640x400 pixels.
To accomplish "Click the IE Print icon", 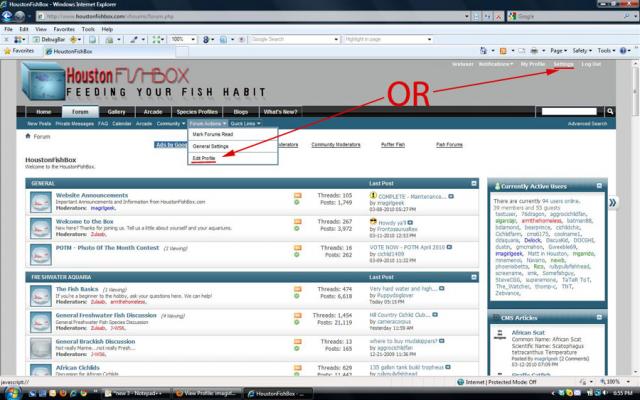I will coord(534,51).
